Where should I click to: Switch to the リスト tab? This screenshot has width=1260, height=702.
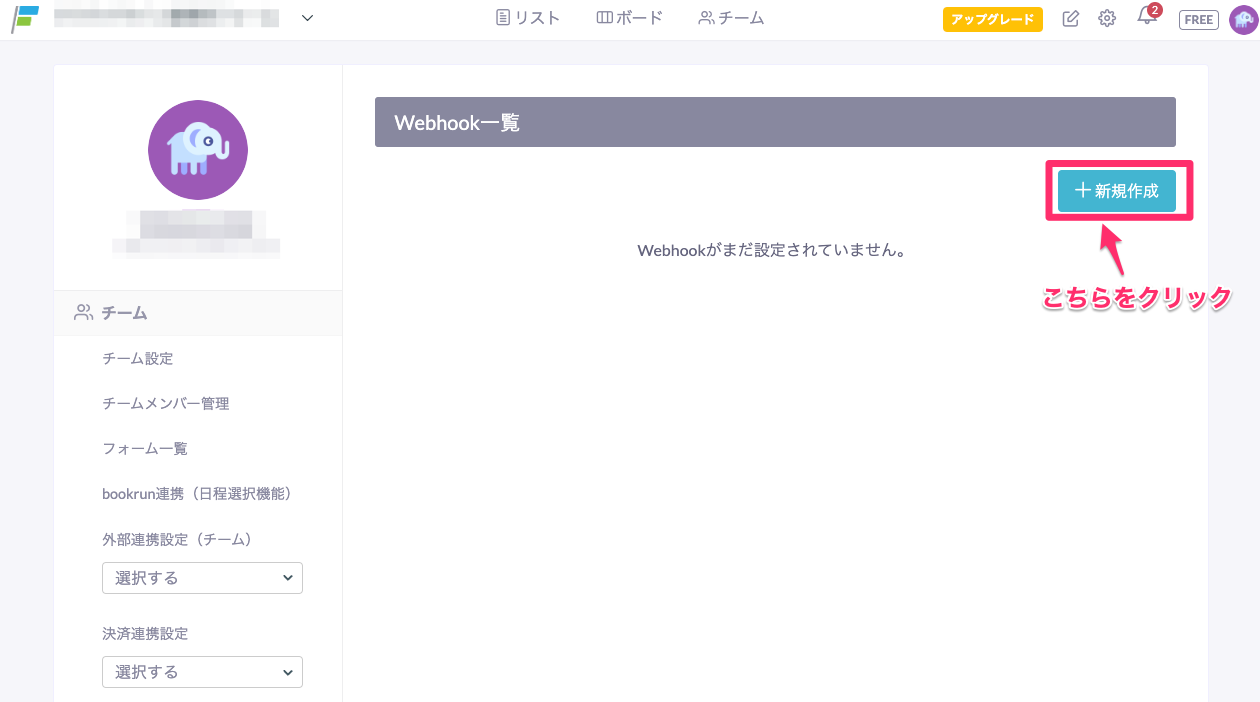pyautogui.click(x=528, y=18)
